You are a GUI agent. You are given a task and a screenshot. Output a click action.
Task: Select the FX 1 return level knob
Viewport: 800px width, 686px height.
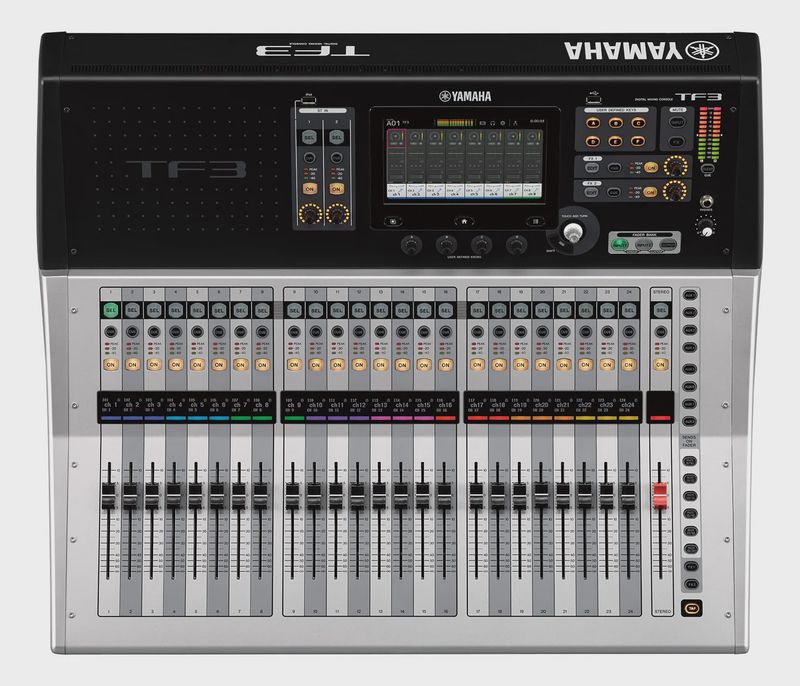[x=676, y=166]
